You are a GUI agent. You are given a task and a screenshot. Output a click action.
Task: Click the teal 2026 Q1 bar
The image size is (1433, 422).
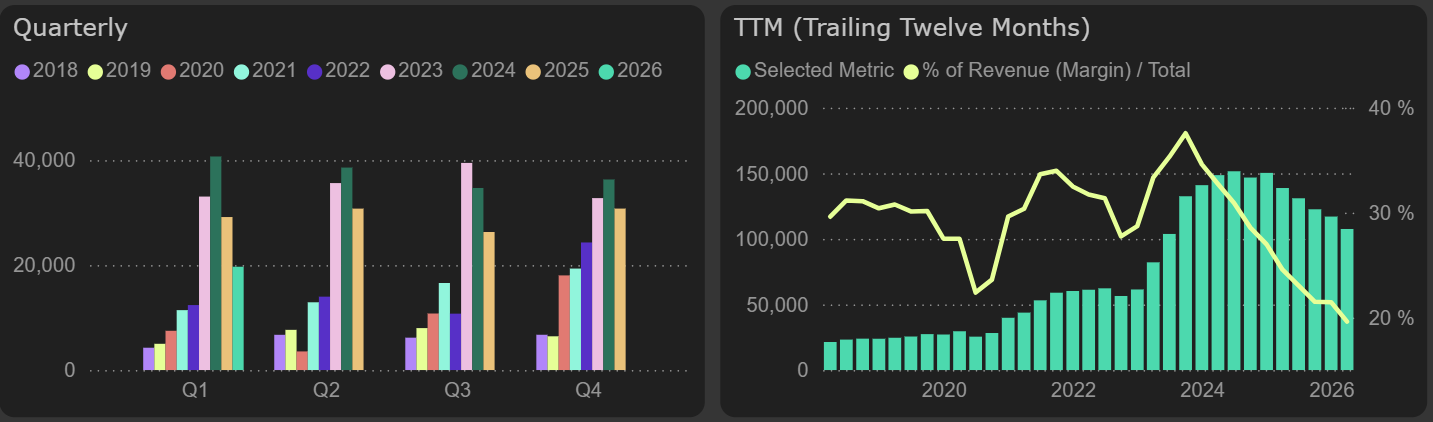(x=238, y=318)
